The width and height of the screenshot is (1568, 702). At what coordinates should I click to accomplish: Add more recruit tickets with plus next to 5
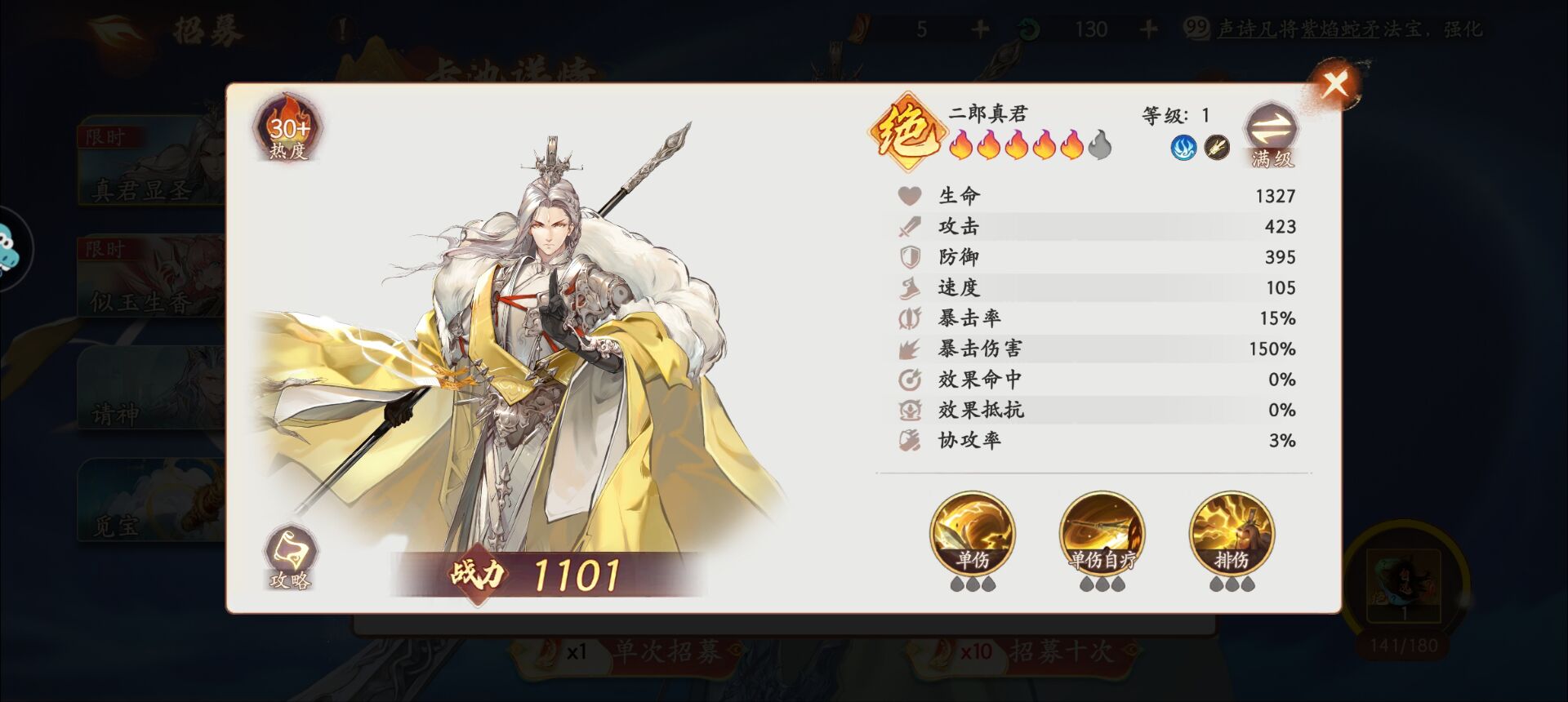click(x=981, y=29)
